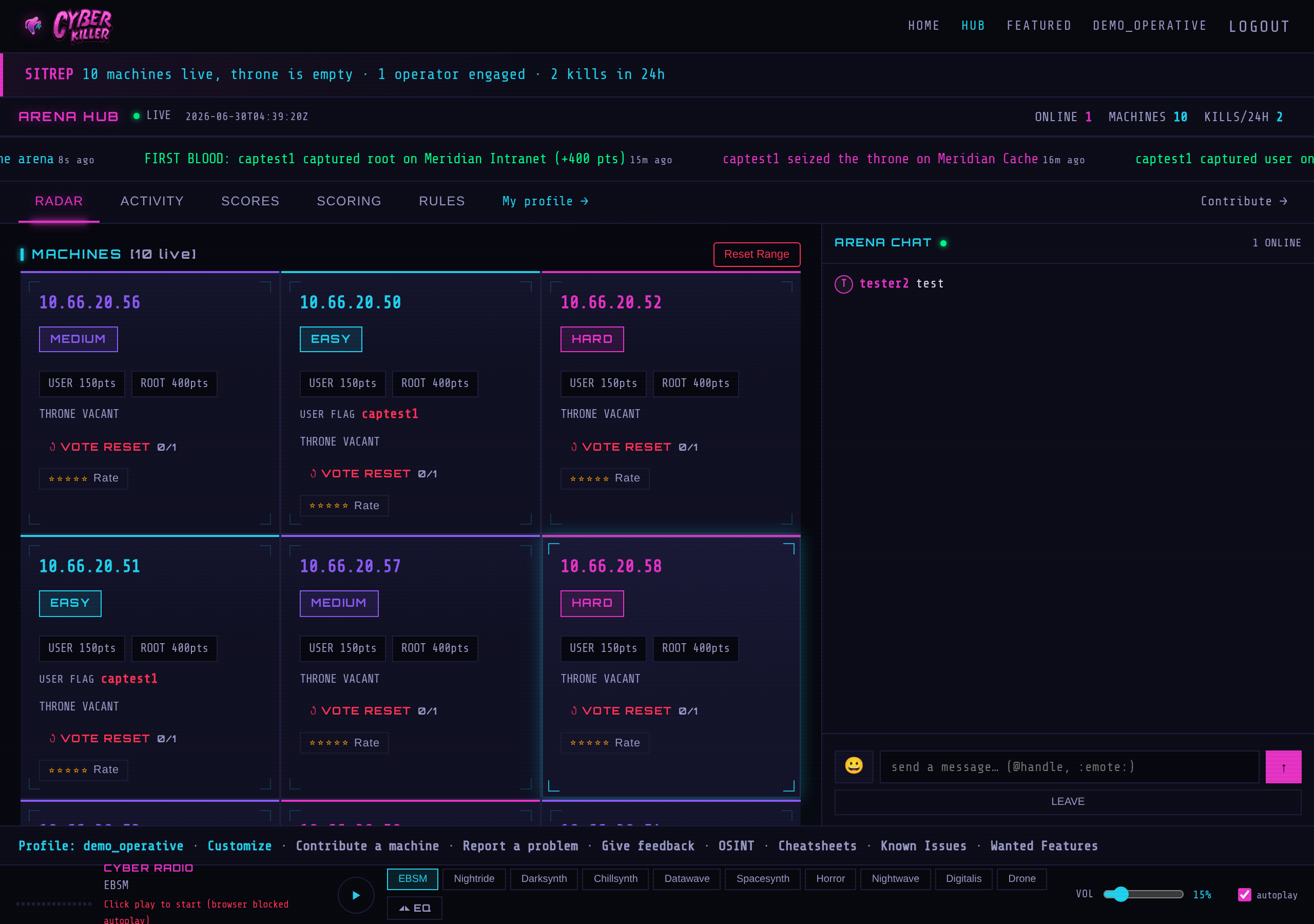This screenshot has width=1314, height=924.
Task: Open the Cheatsheets footer link
Action: 817,845
